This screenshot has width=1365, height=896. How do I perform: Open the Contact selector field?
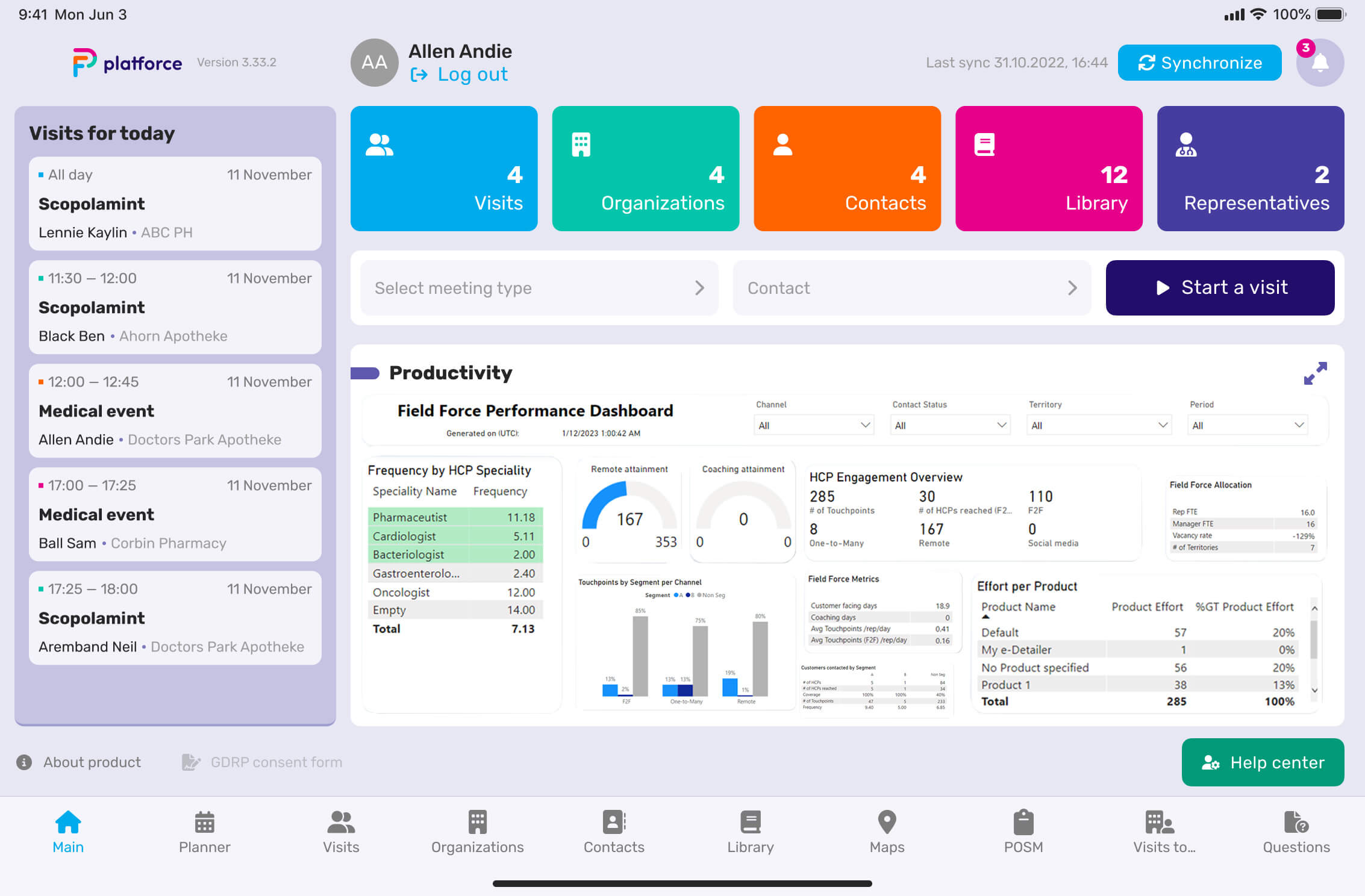pos(912,288)
